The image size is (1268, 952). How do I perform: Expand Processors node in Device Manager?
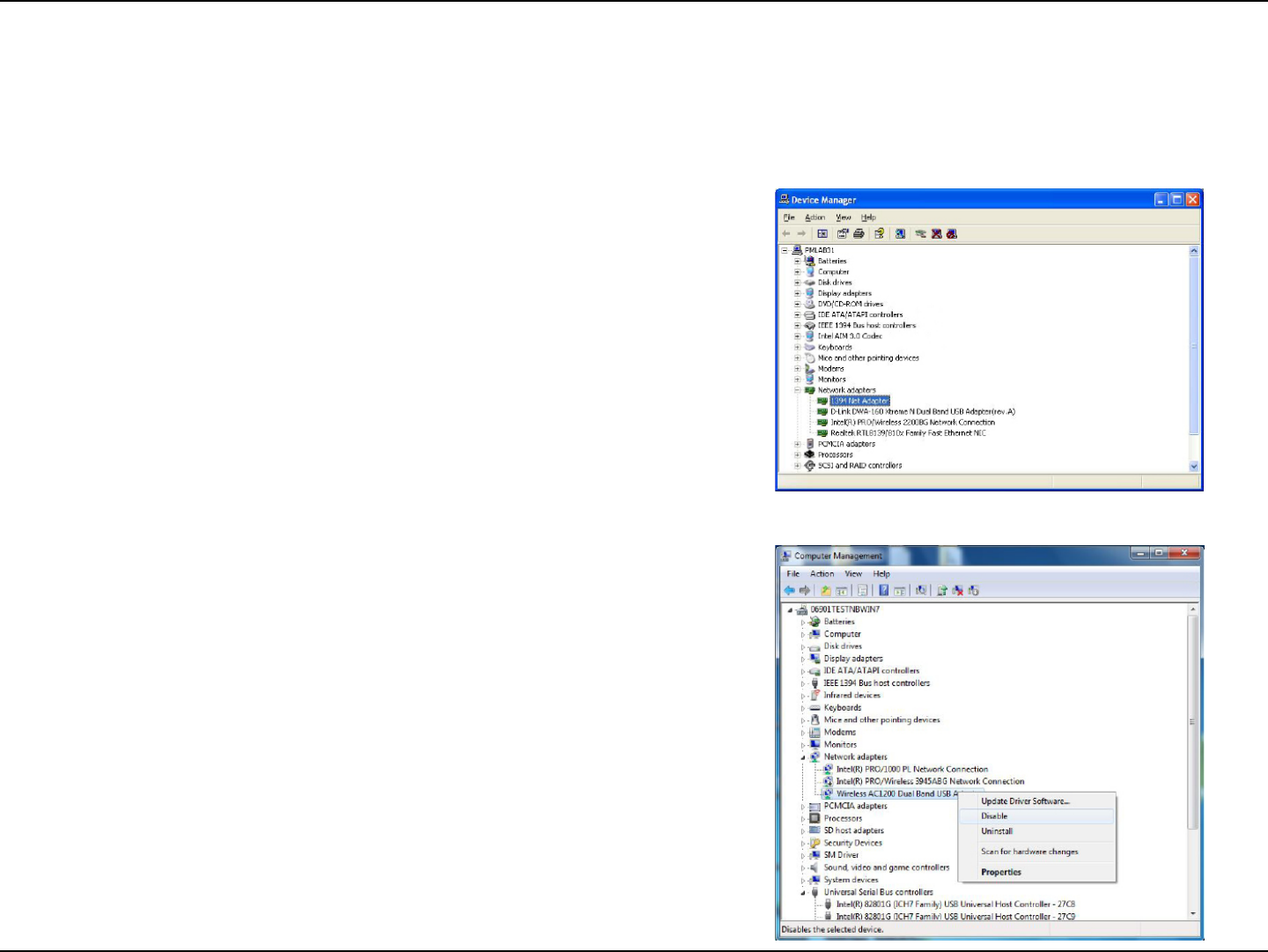pyautogui.click(x=798, y=454)
